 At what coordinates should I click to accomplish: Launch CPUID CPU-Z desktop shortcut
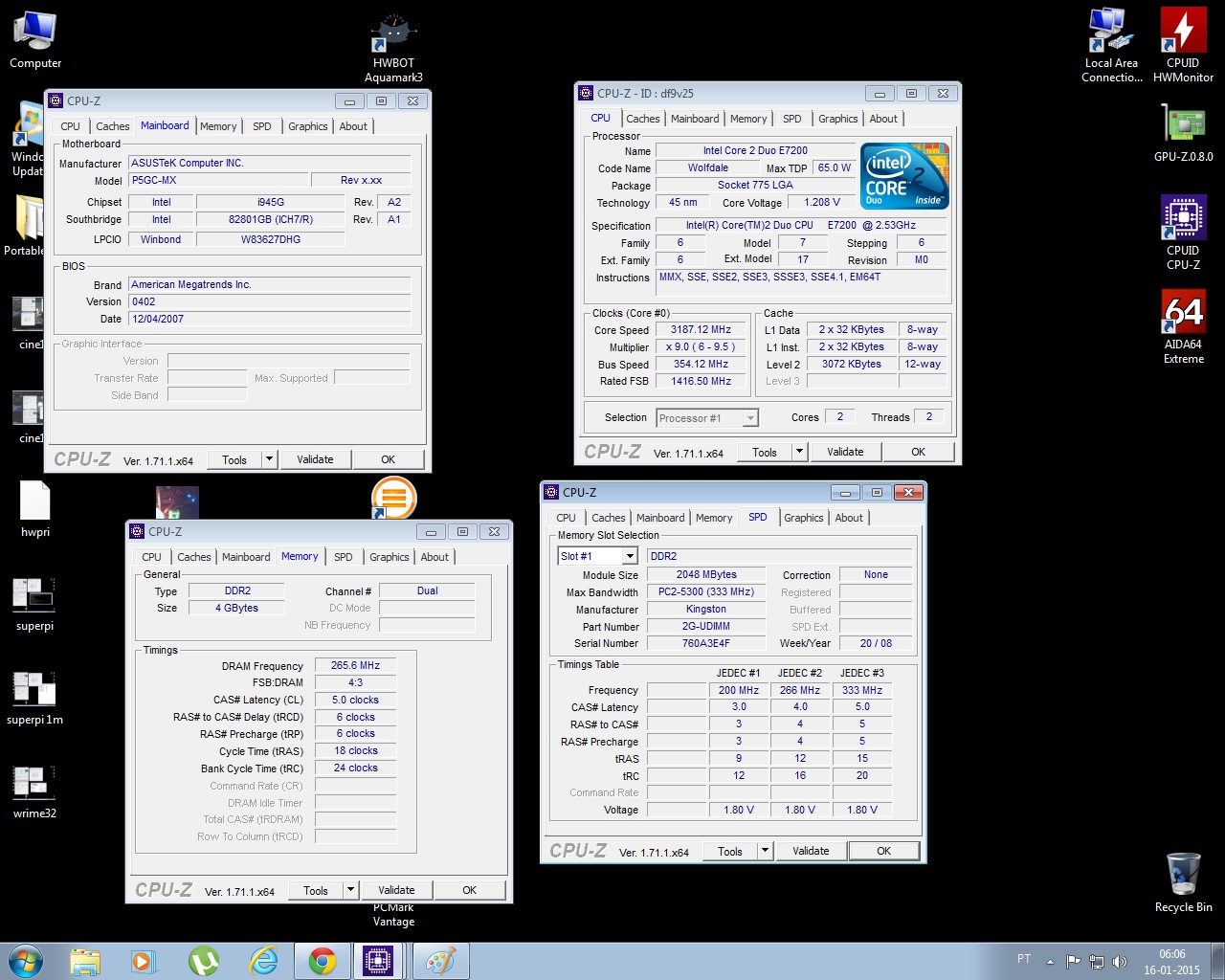click(1183, 233)
